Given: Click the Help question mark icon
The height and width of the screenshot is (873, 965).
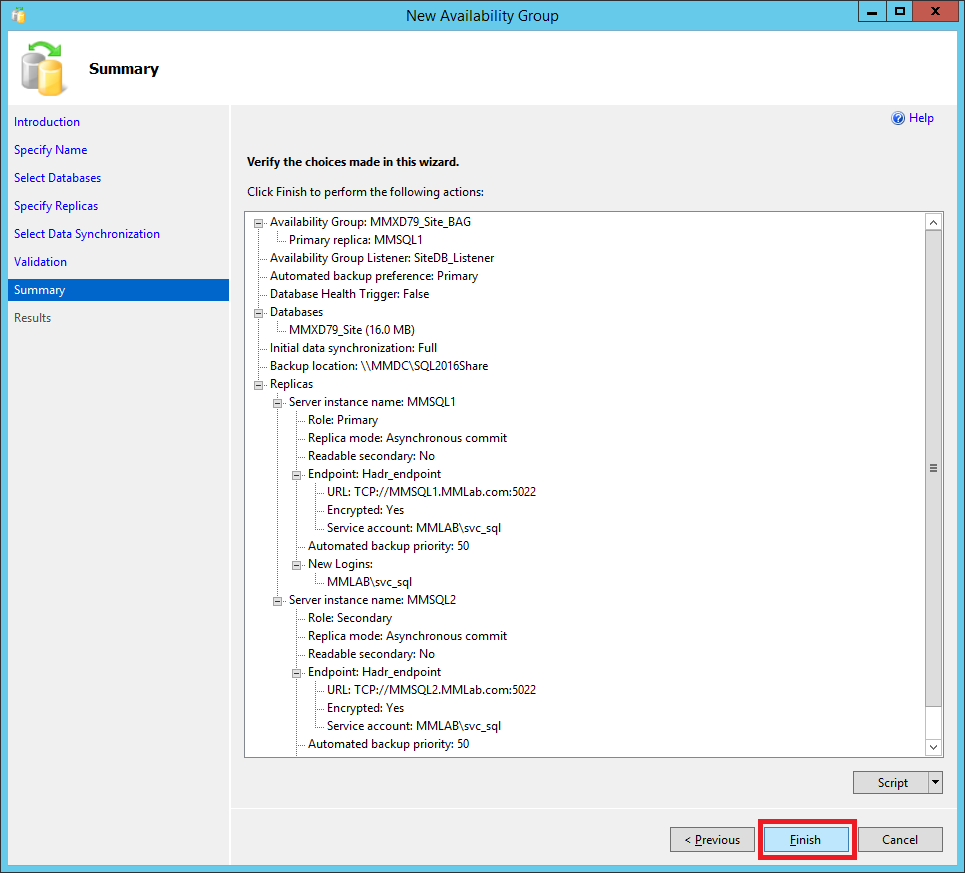Looking at the screenshot, I should coord(898,118).
